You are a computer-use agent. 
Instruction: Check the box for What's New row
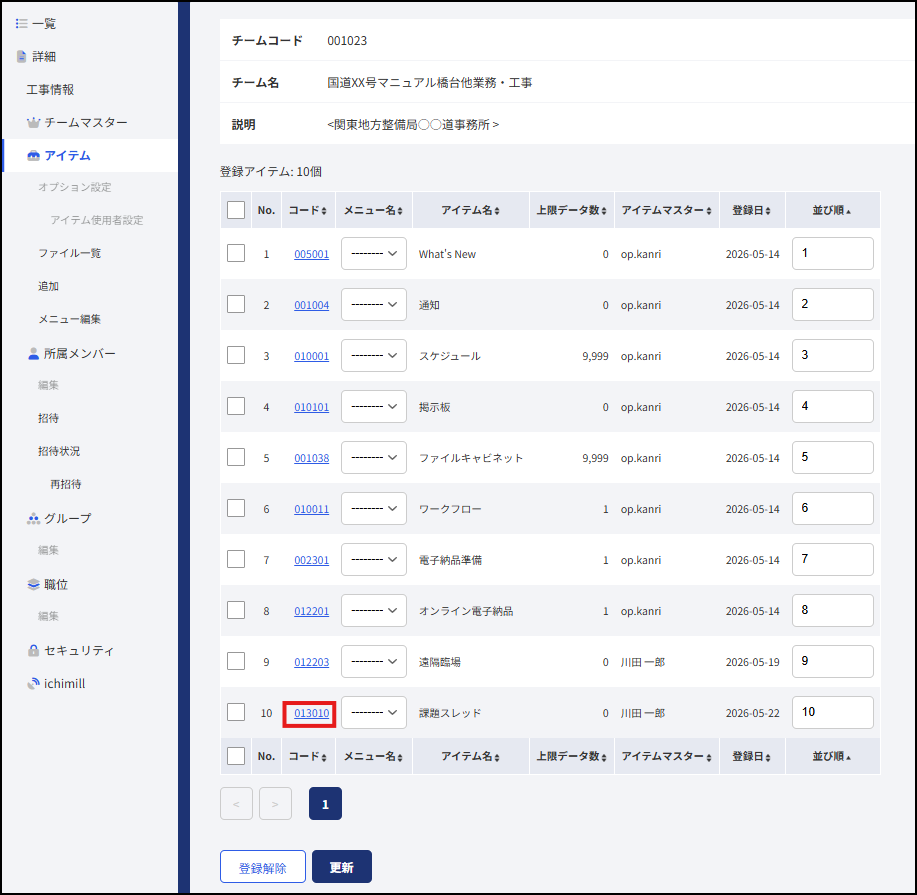tap(236, 253)
